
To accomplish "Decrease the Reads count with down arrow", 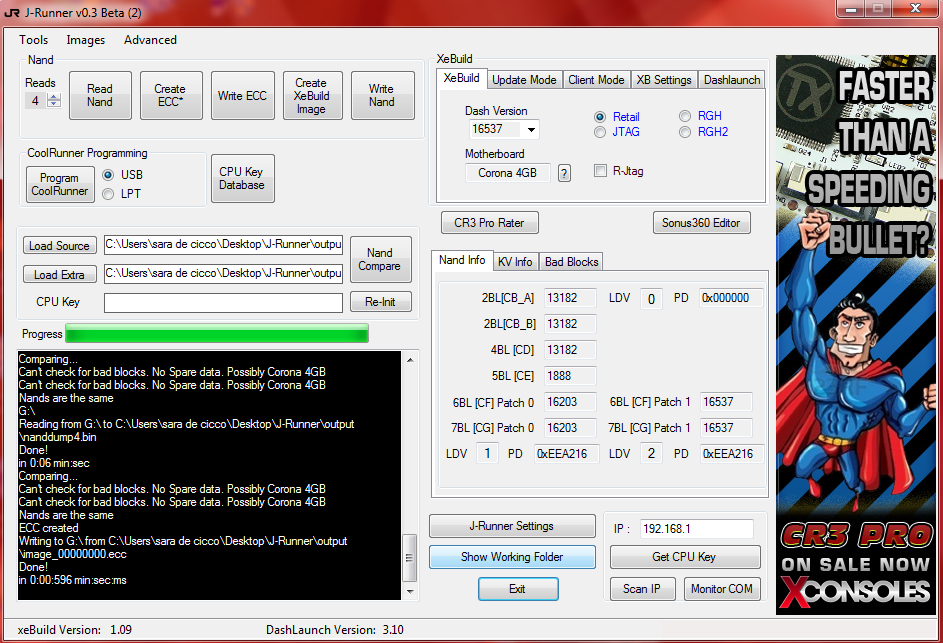I will tap(54, 104).
